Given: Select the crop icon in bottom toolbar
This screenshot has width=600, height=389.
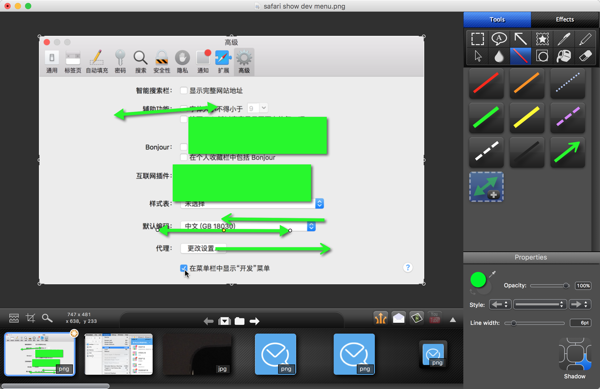Looking at the screenshot, I should [30, 318].
